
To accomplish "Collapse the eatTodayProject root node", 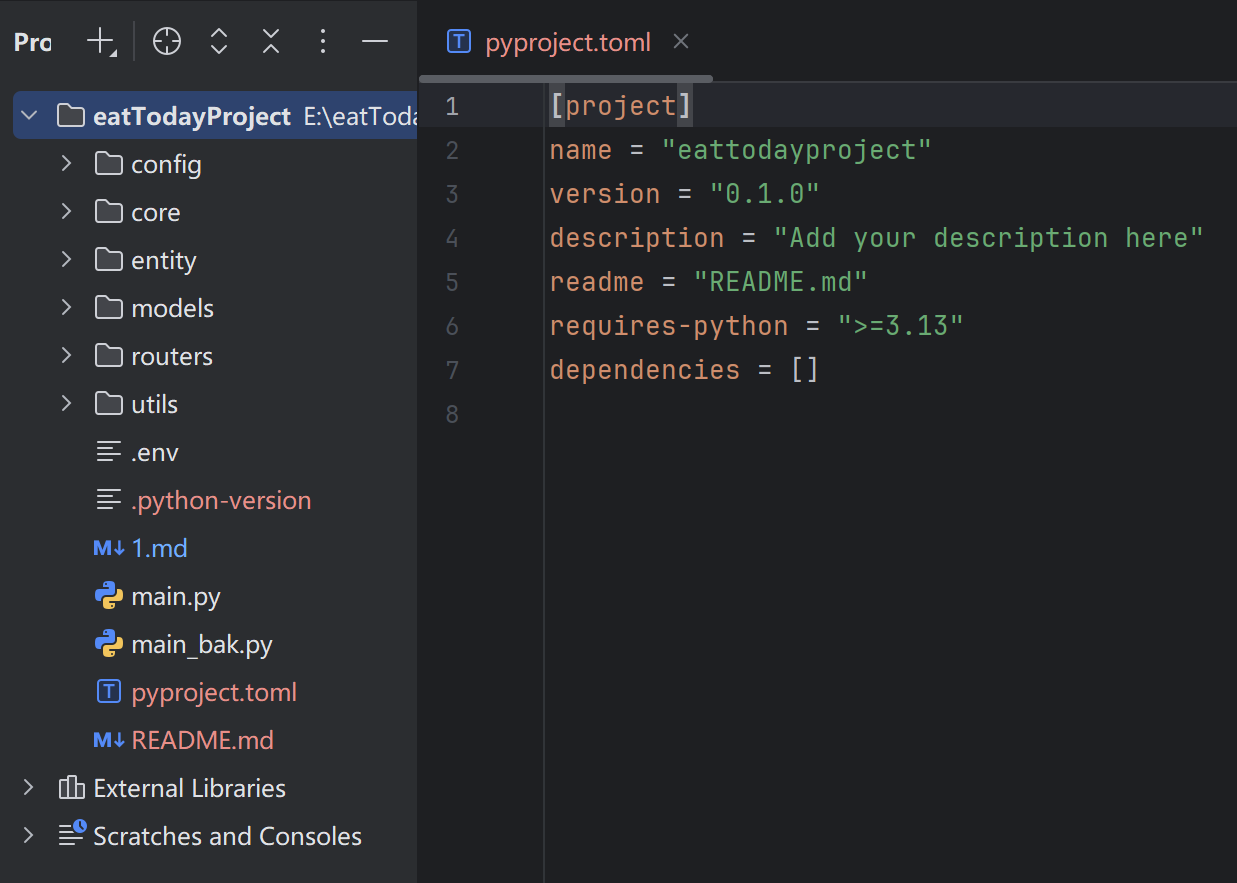I will tap(29, 116).
